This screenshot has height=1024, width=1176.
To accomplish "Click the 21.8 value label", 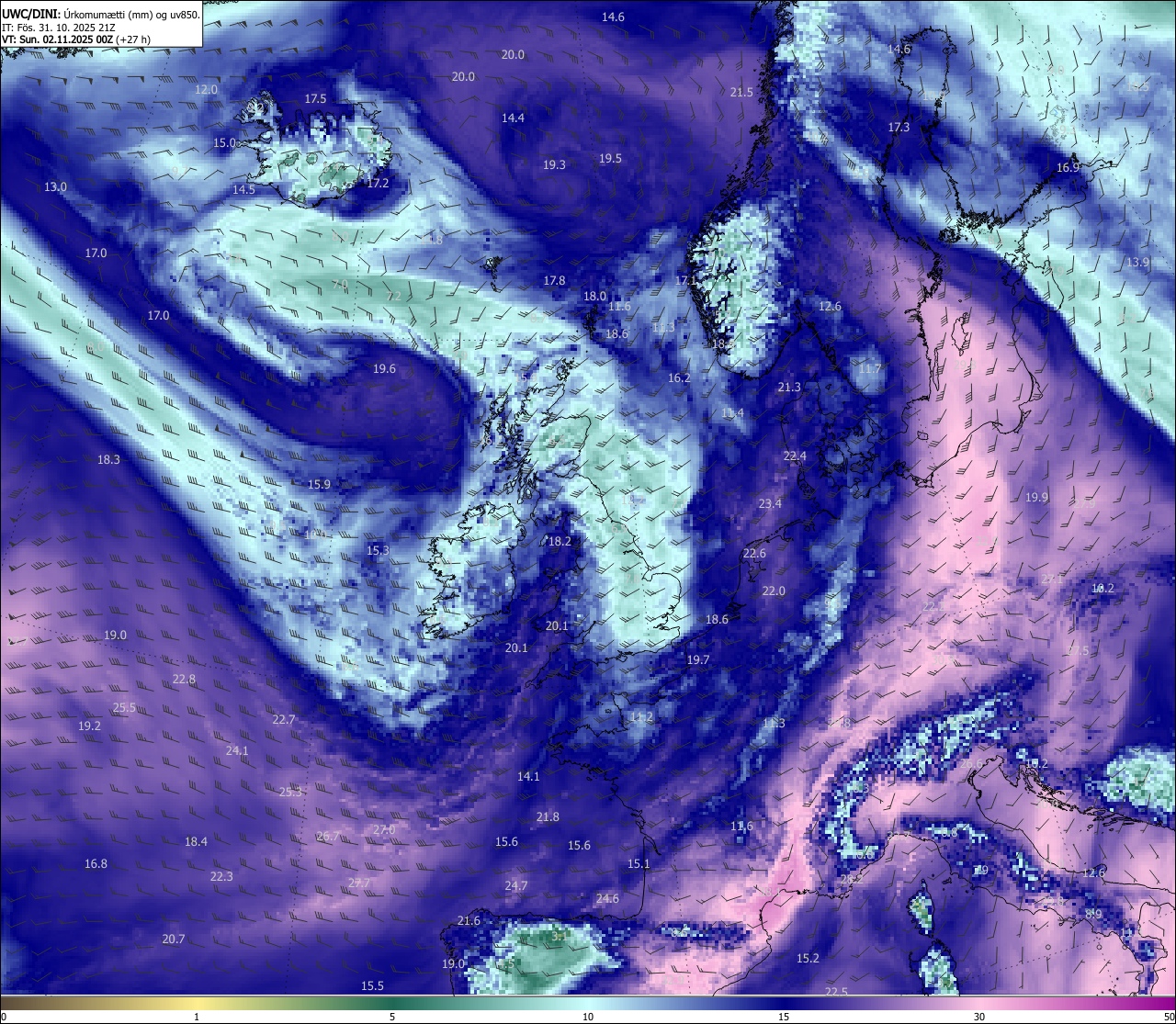I will coord(548,817).
